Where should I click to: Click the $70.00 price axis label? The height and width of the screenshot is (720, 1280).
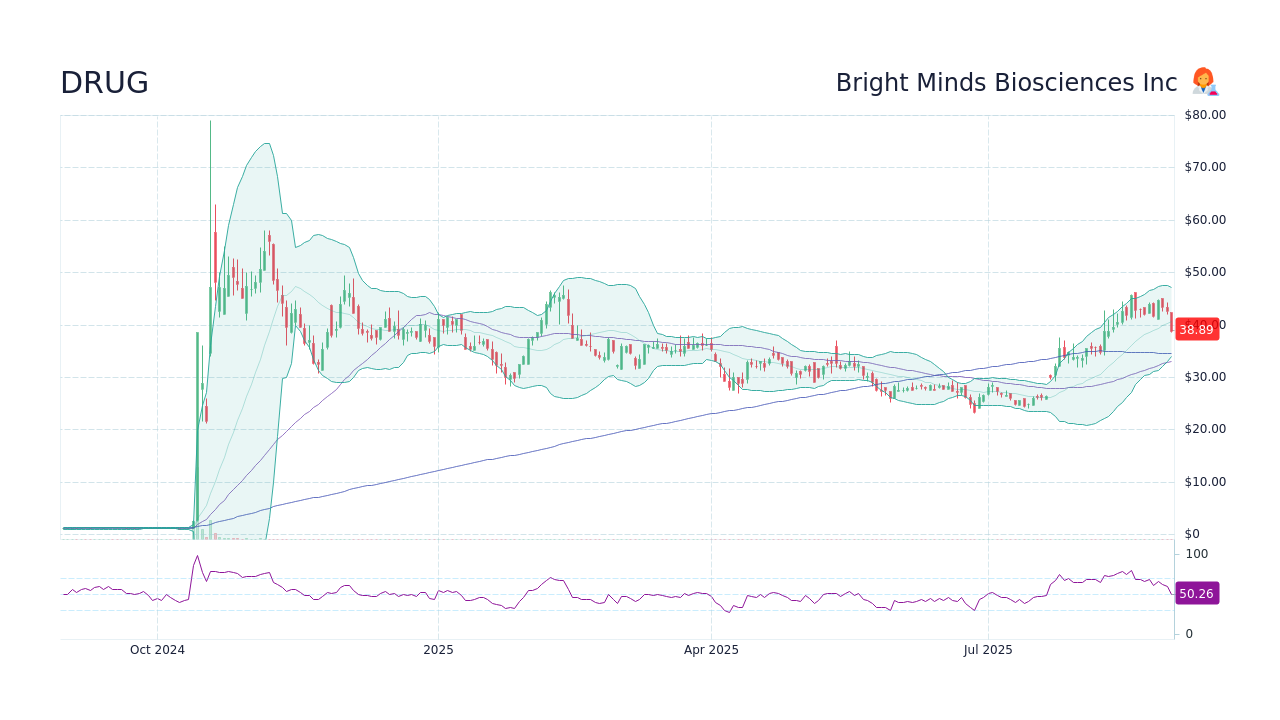[x=1205, y=167]
